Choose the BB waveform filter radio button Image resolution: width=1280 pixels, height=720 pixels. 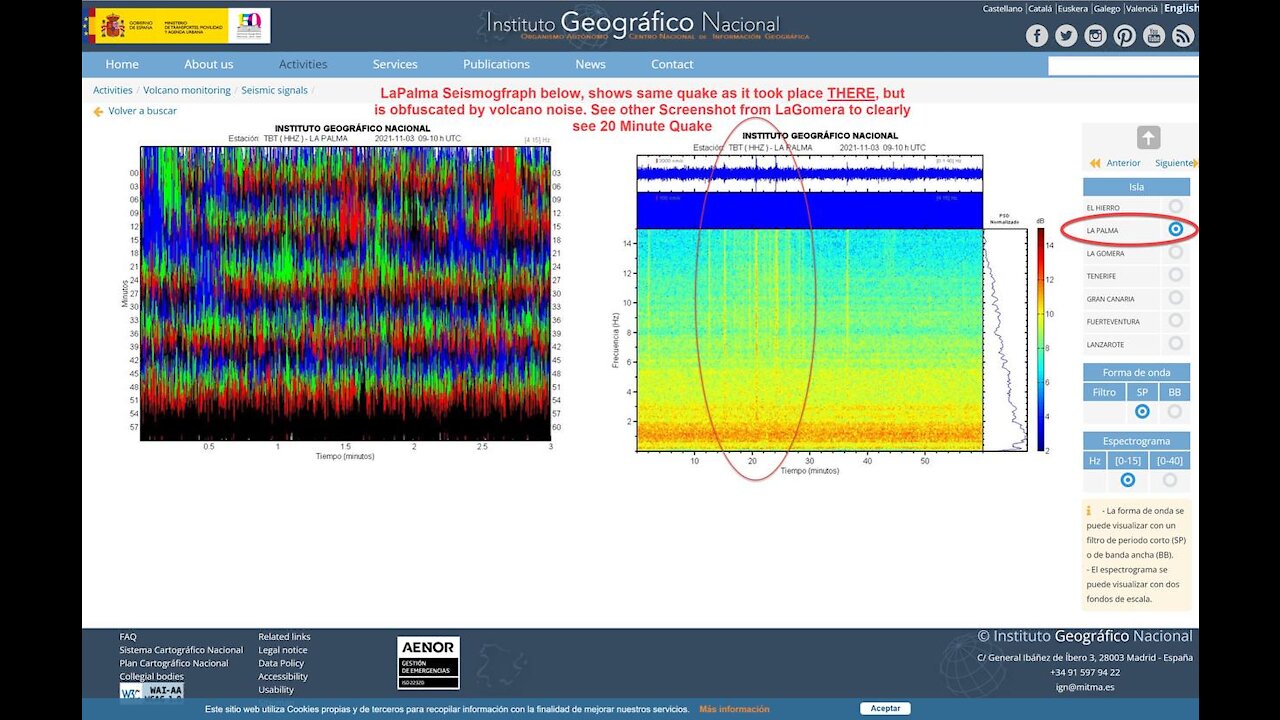1174,411
